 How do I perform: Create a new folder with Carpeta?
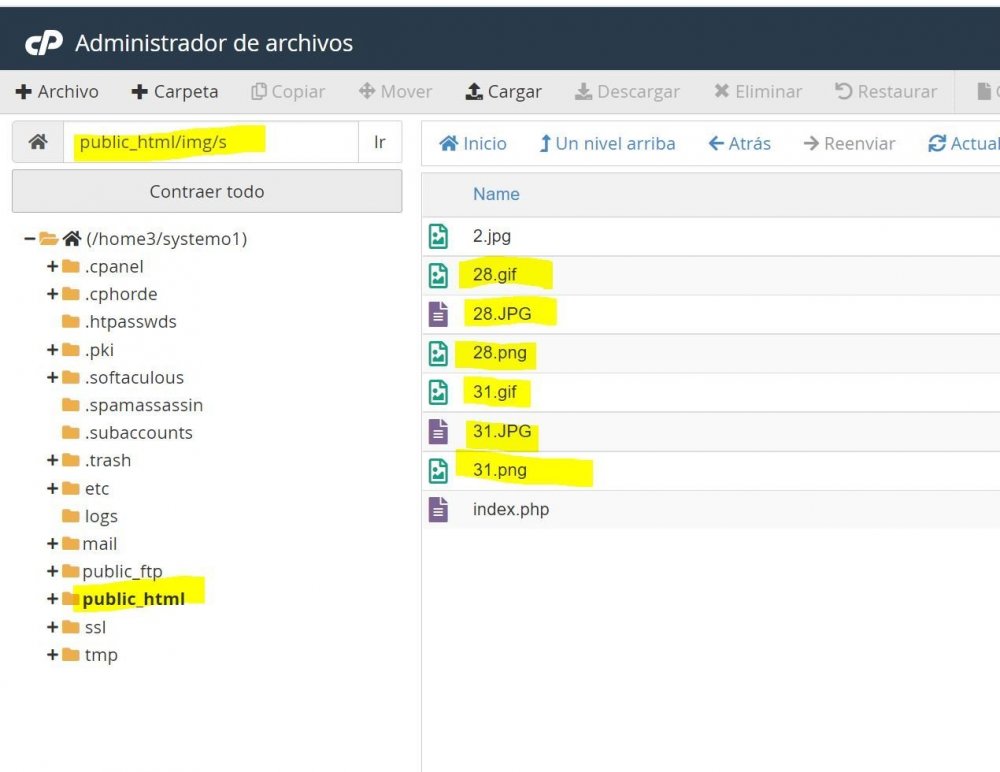175,91
